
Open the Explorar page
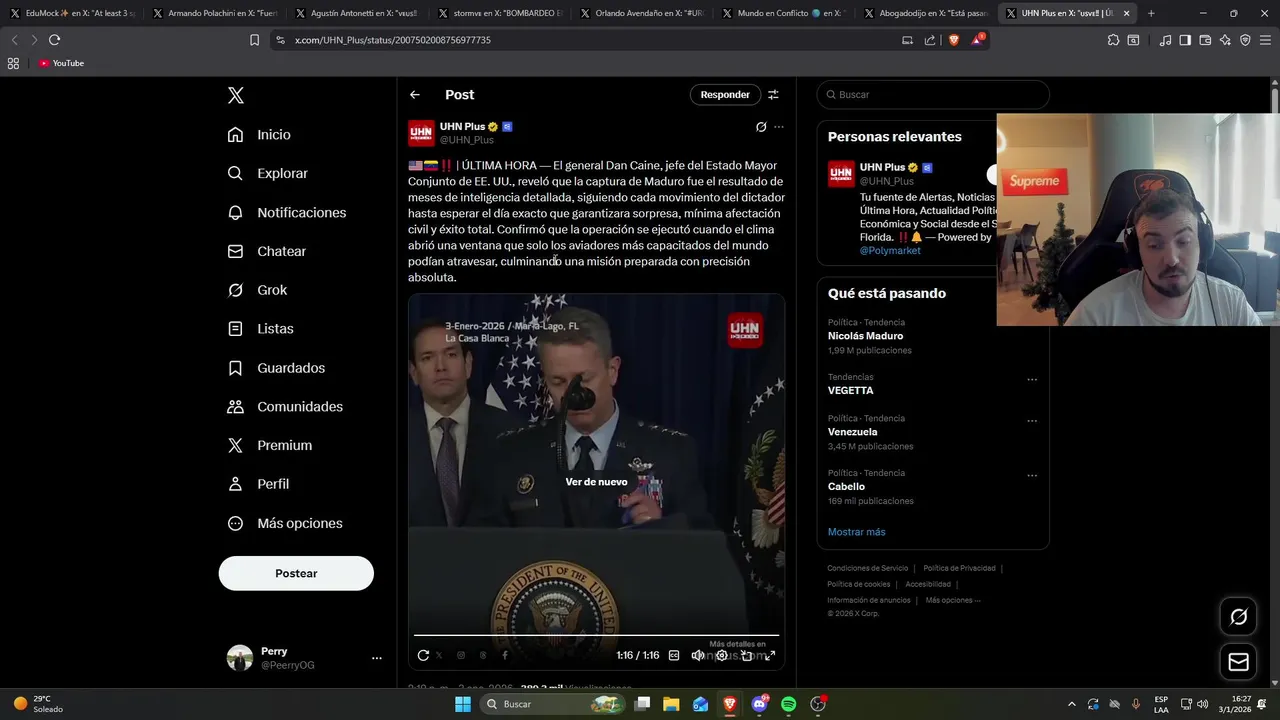click(267, 173)
